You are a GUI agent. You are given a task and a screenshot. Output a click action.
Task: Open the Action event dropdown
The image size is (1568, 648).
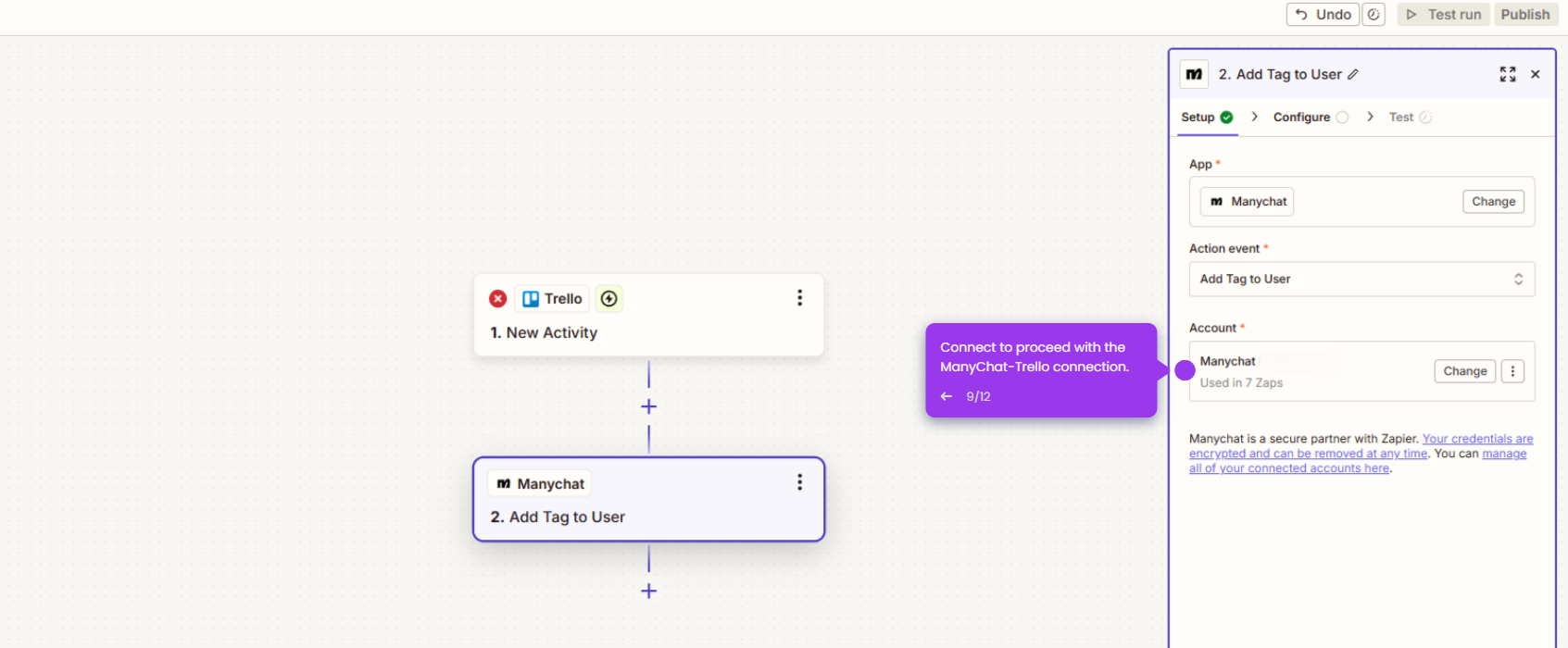[x=1361, y=280]
